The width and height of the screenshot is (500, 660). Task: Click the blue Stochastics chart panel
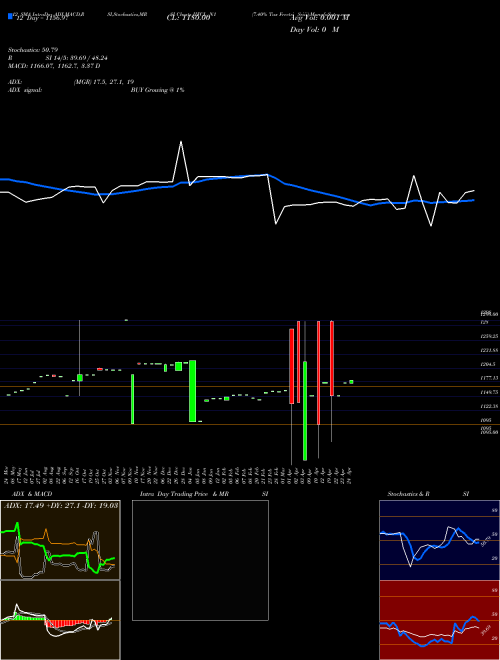[439, 540]
